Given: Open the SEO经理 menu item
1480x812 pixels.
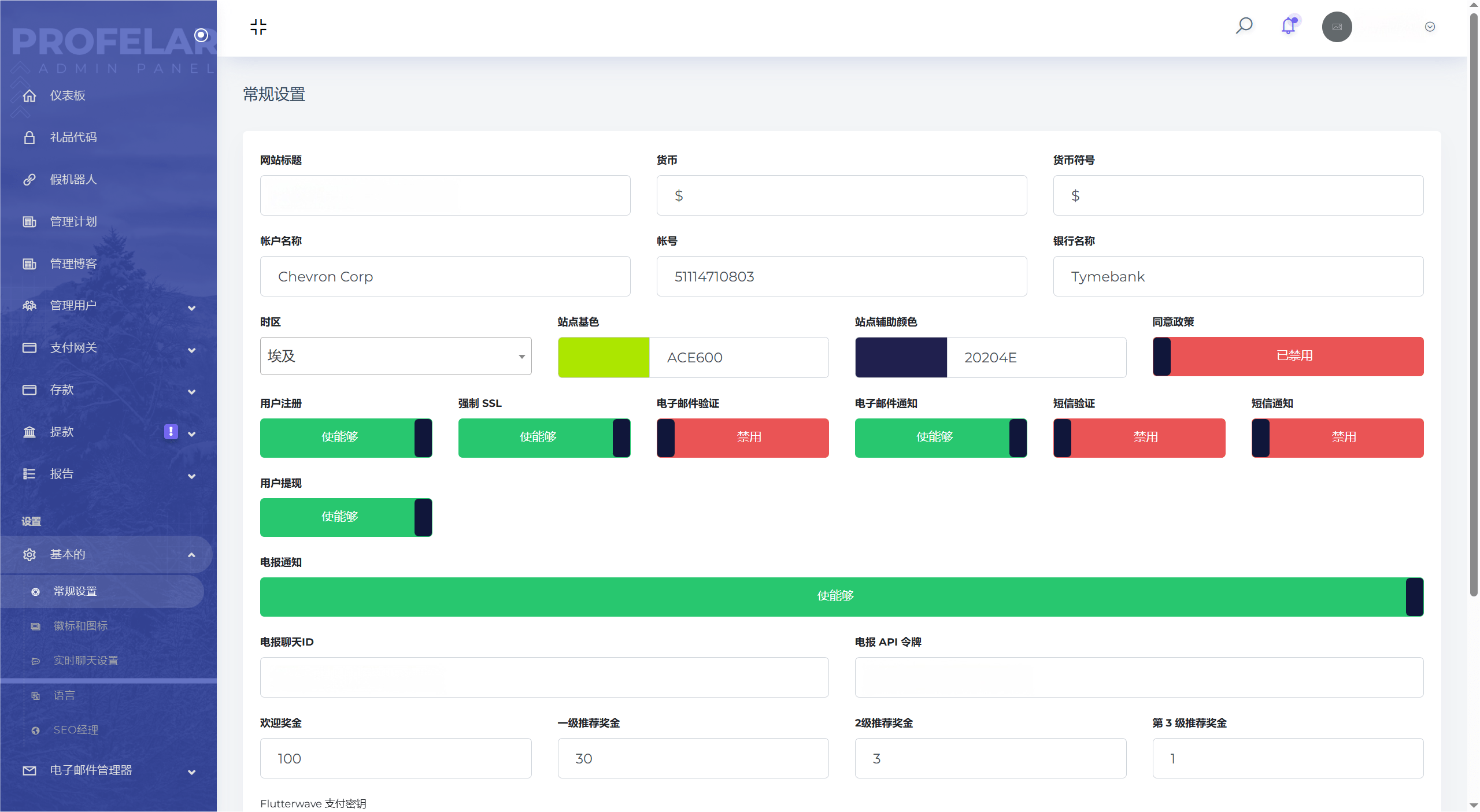Looking at the screenshot, I should coord(76,730).
